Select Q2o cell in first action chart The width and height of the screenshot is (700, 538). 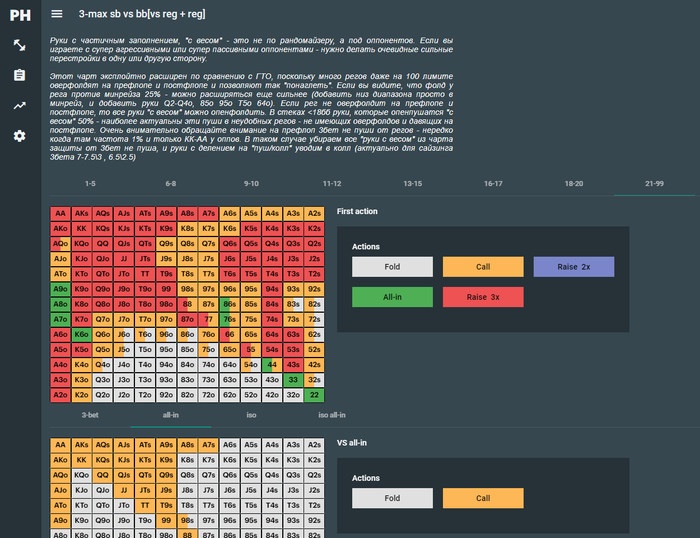click(x=103, y=395)
